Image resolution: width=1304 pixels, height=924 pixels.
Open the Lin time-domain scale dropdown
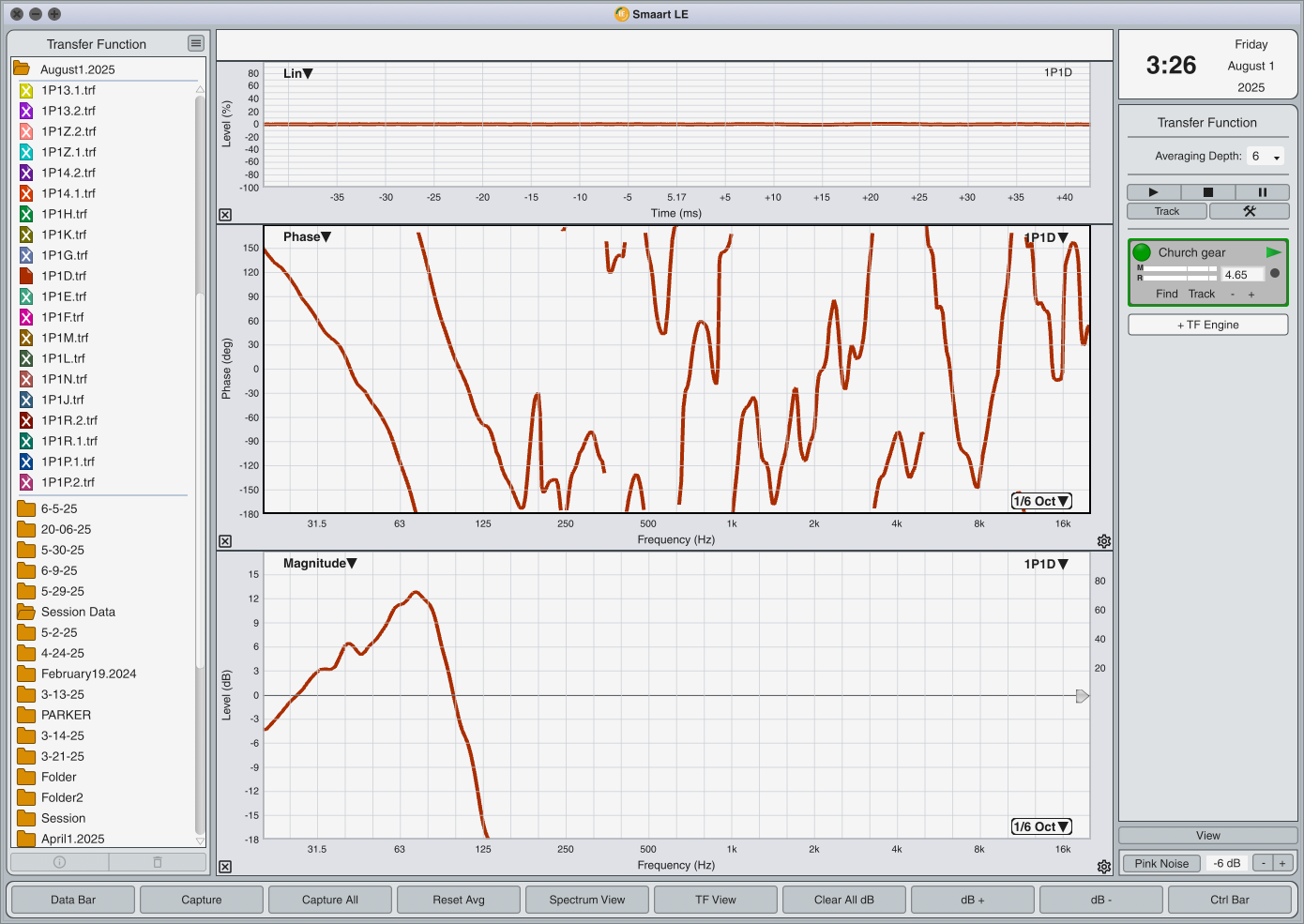(x=298, y=73)
